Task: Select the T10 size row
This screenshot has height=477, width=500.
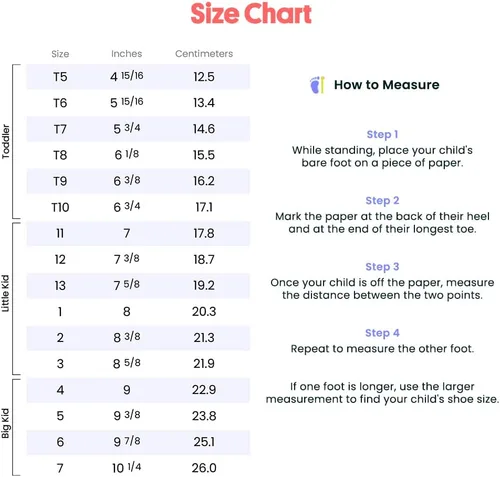Action: [138, 207]
